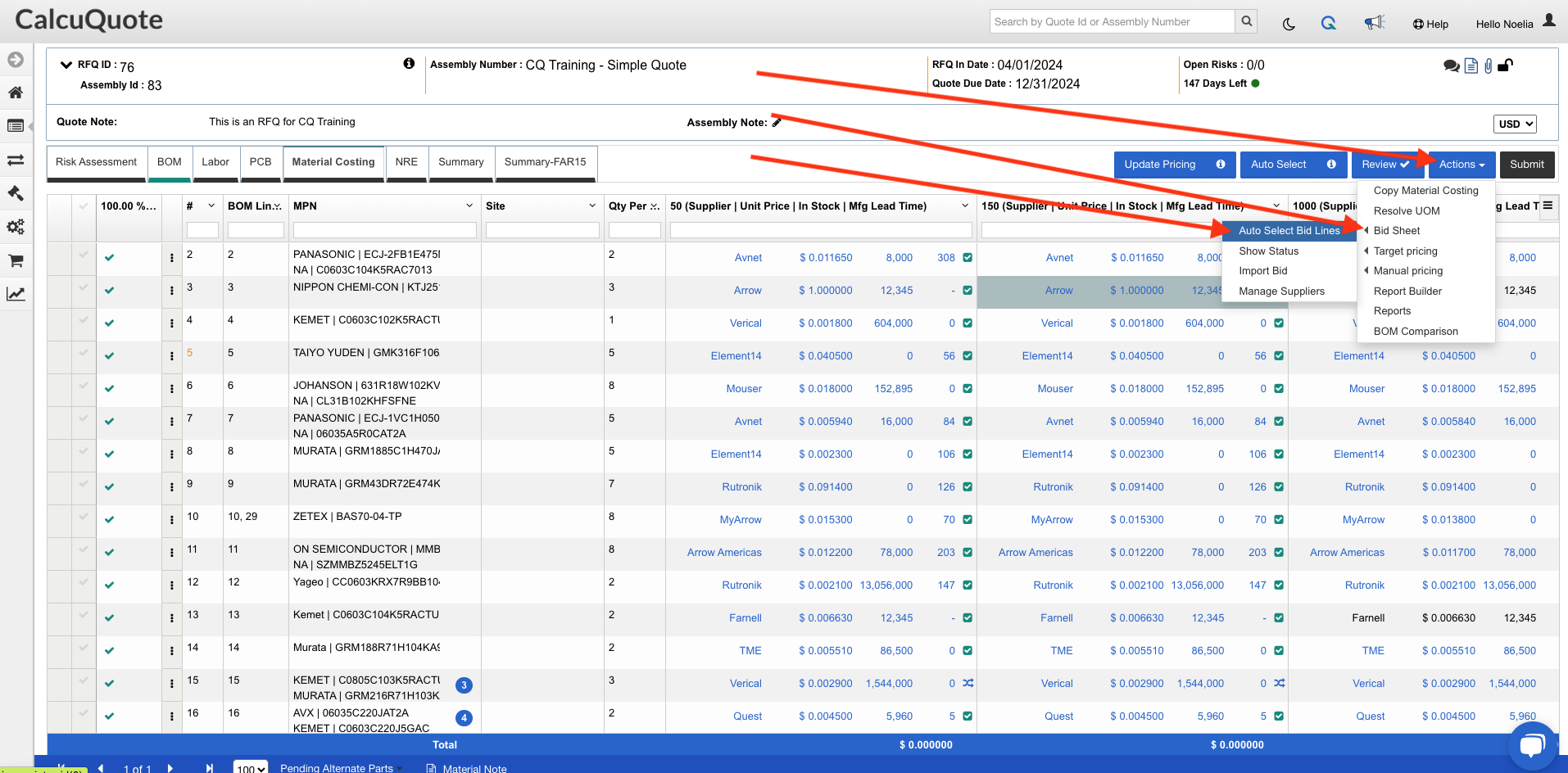Open the user profile icon
Screen dimensions: 1568x773
click(x=1549, y=20)
